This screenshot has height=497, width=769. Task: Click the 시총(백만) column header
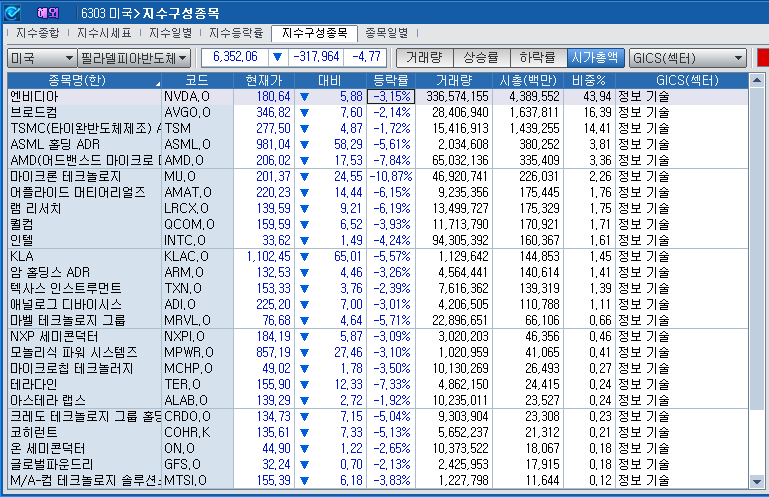click(528, 80)
